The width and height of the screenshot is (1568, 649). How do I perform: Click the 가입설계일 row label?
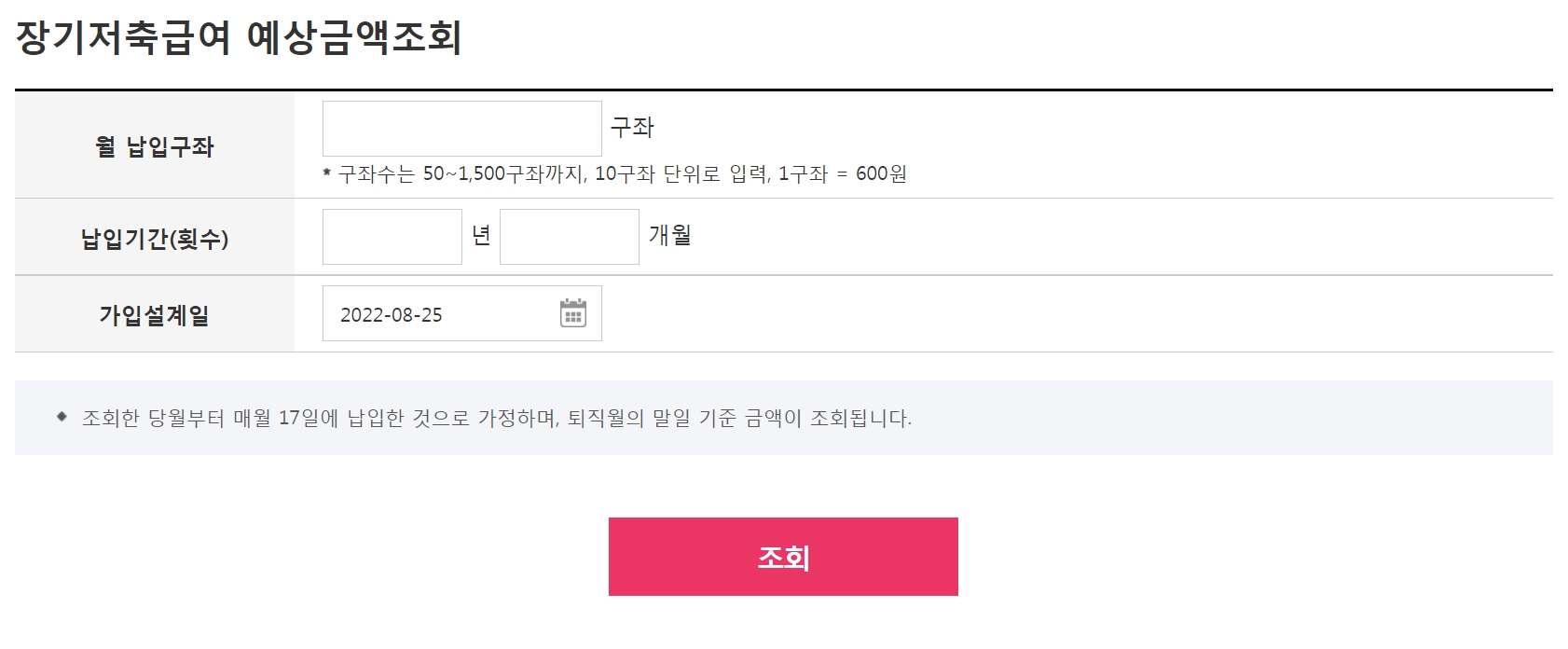pyautogui.click(x=155, y=315)
